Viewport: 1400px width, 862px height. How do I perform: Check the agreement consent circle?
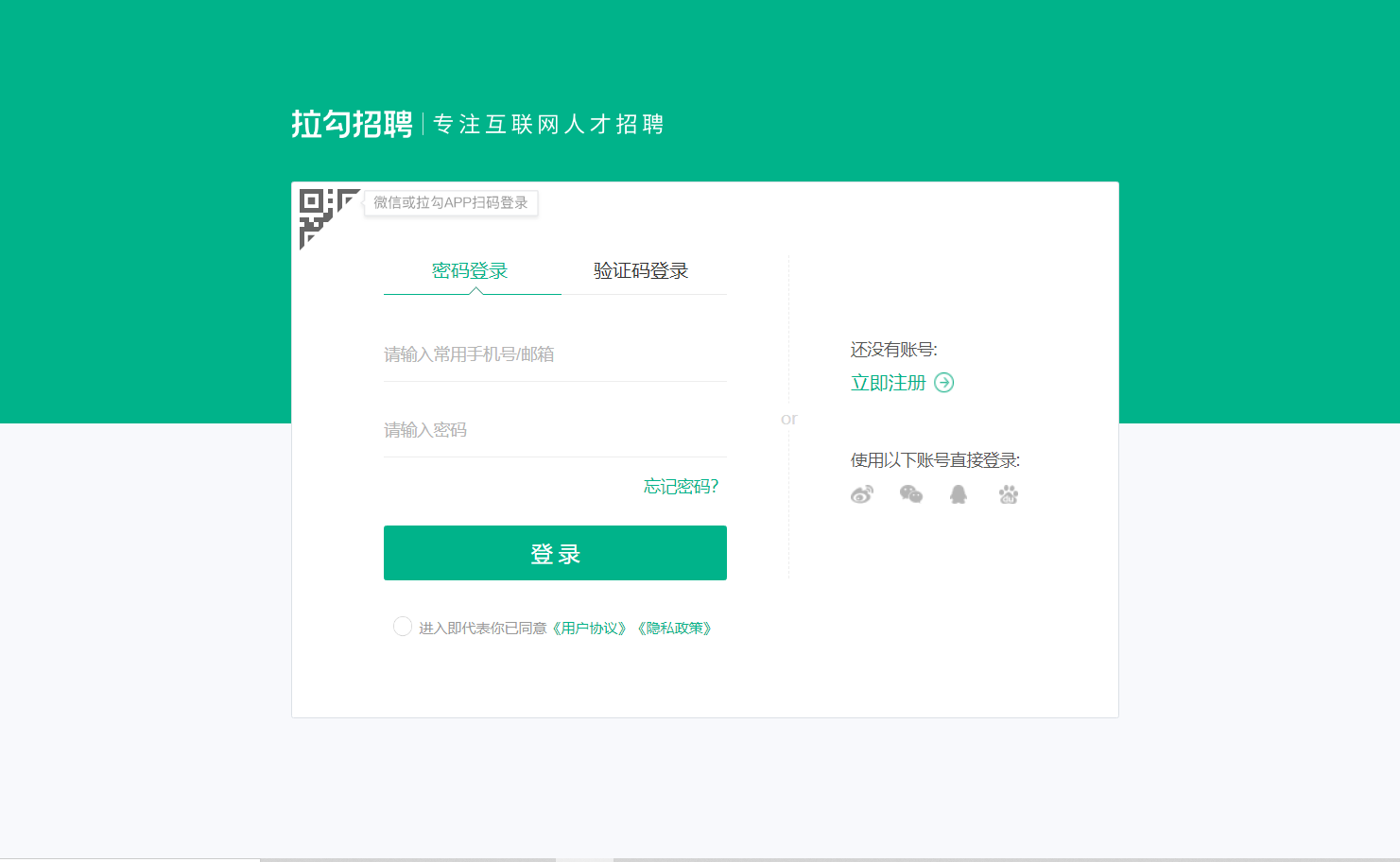pos(403,627)
